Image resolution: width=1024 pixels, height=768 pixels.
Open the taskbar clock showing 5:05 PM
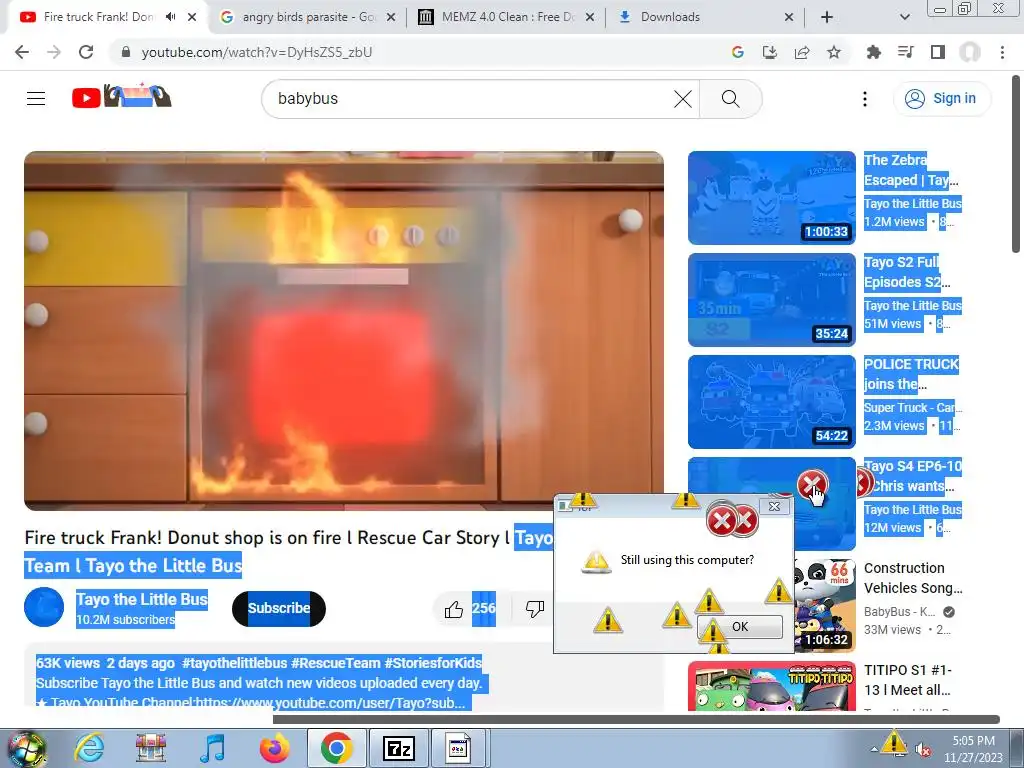(x=973, y=749)
